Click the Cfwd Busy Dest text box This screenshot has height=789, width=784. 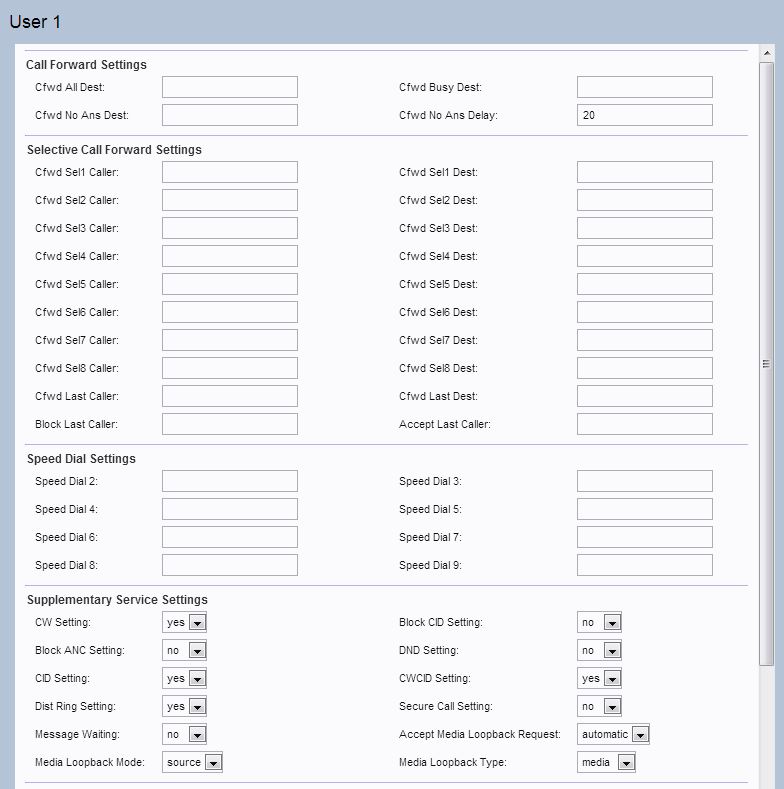(645, 87)
